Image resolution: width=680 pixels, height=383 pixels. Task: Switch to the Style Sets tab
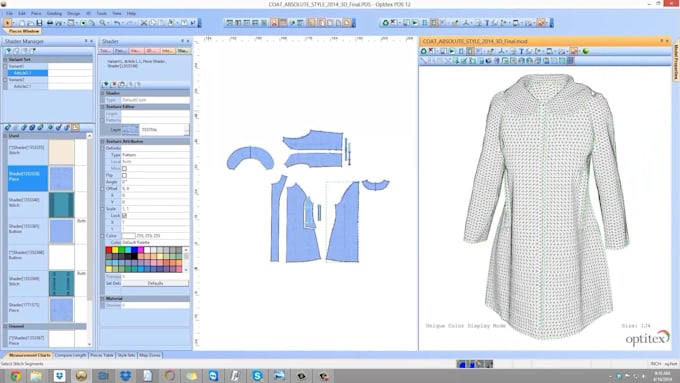tap(126, 355)
